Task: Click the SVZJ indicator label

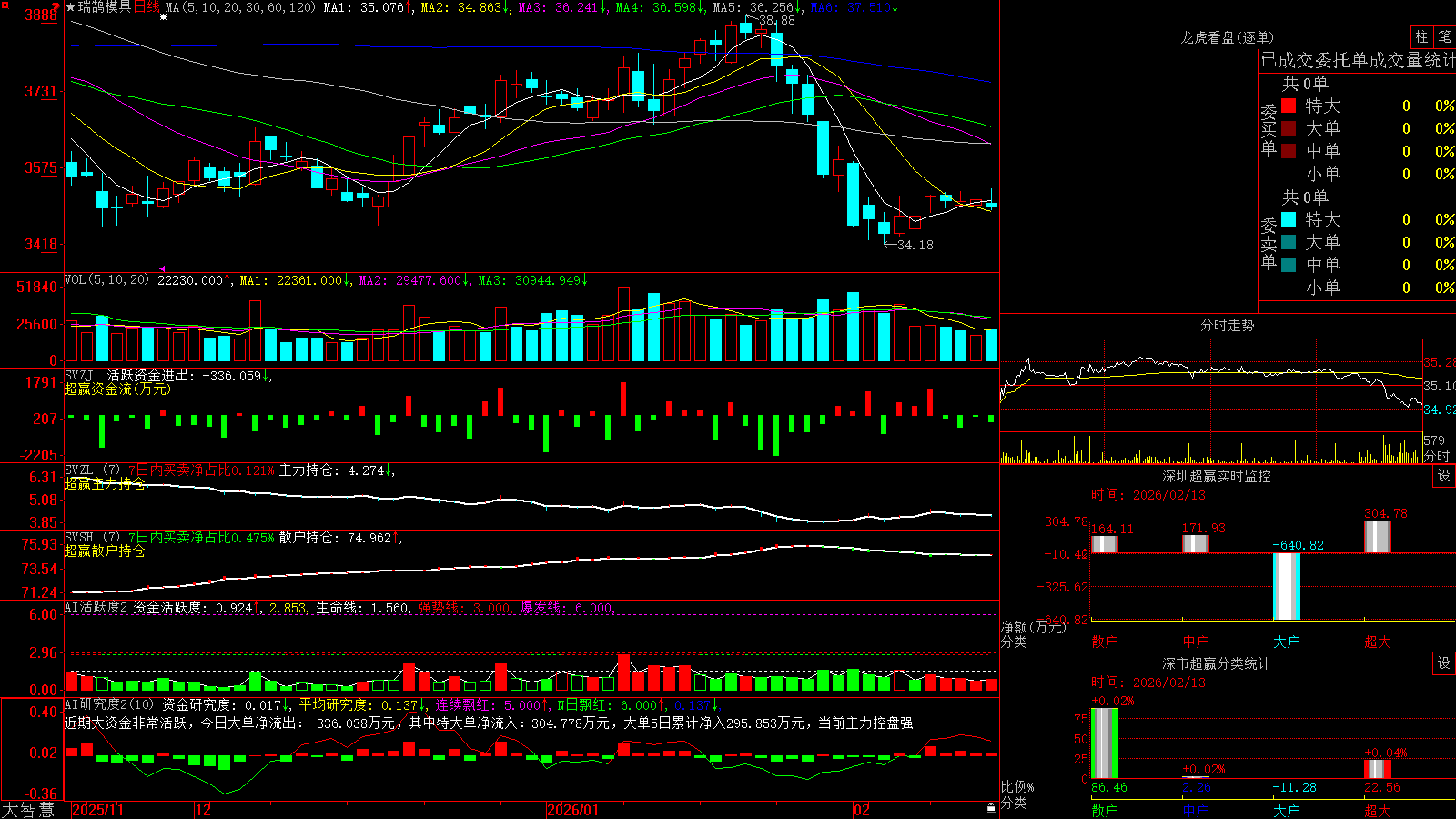Action: click(79, 376)
